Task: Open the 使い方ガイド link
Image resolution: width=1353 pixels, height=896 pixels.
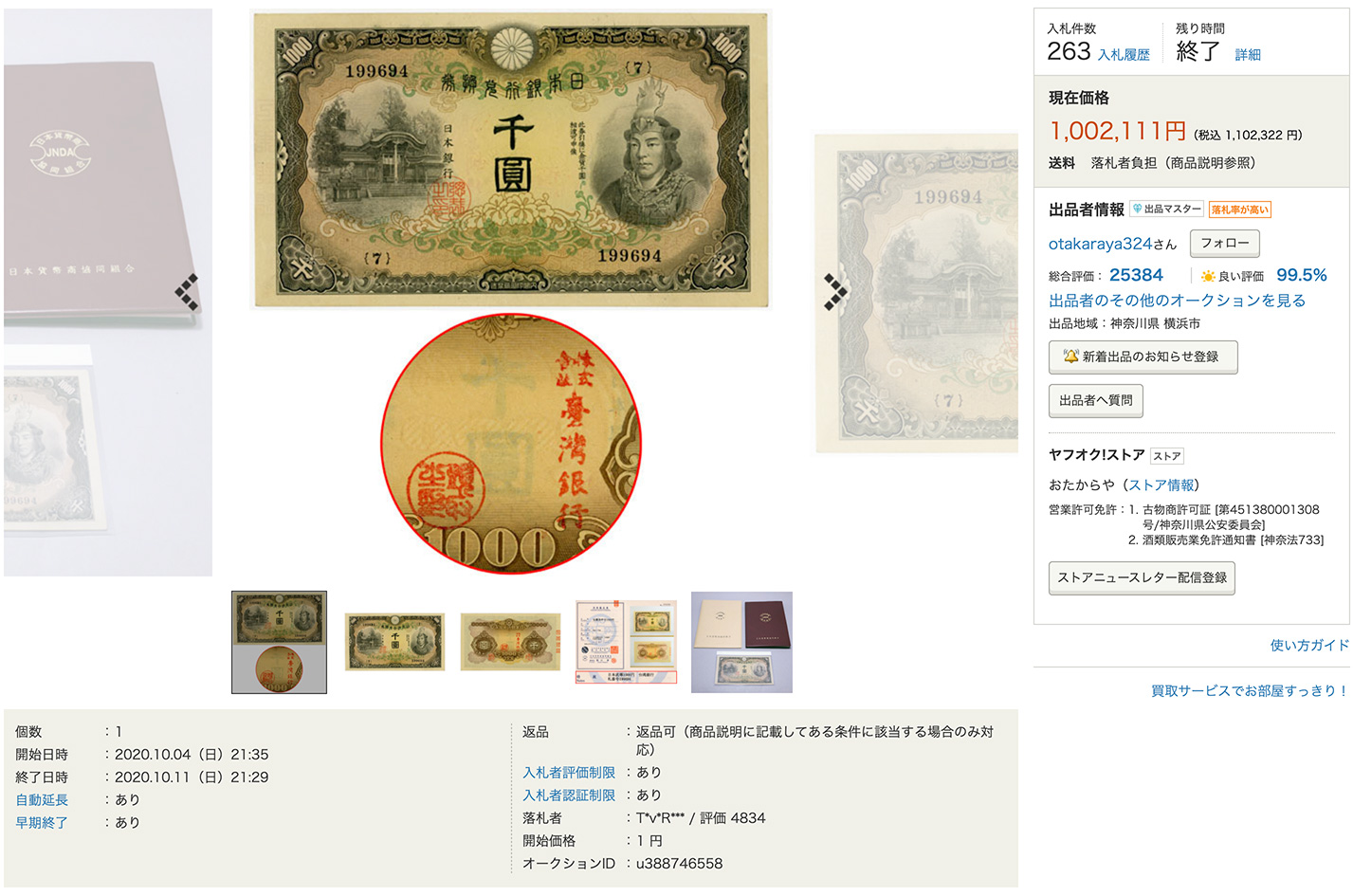Action: (1309, 645)
